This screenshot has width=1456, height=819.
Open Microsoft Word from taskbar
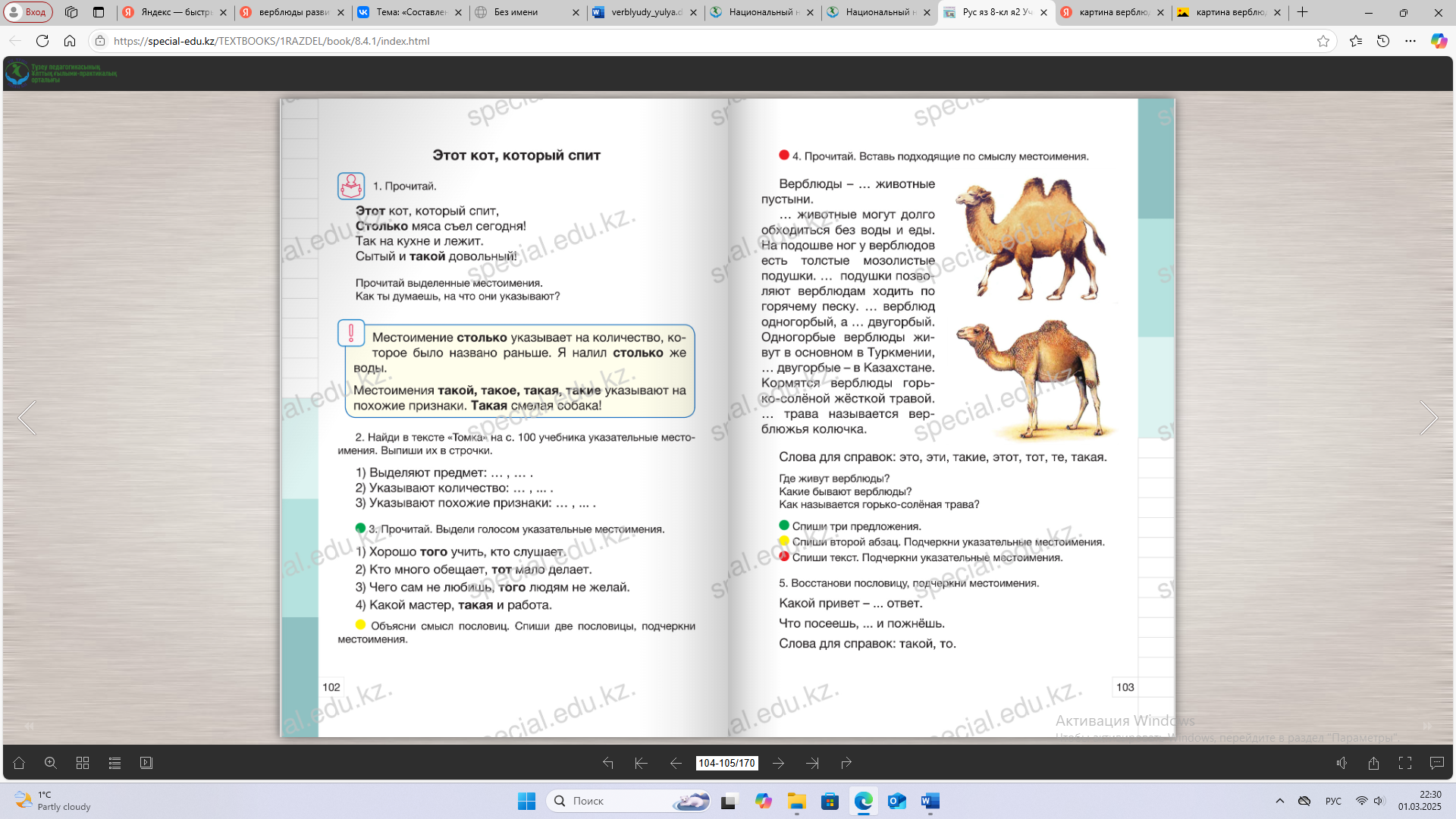point(930,801)
